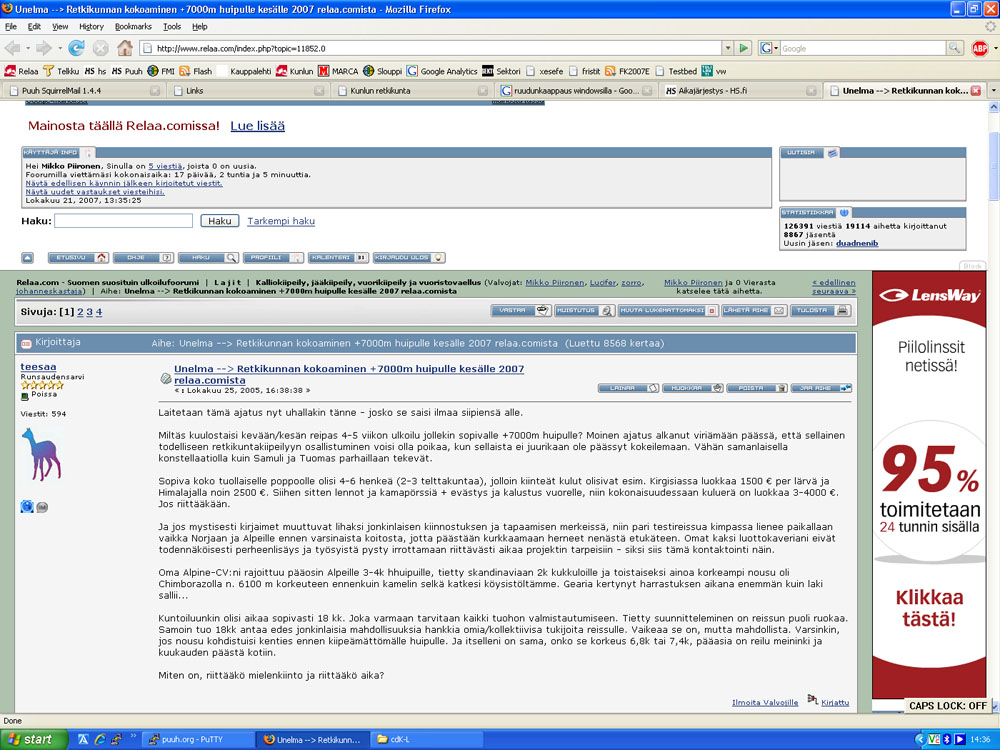Screen dimensions: 1000x750
Task: Click the Haku search button
Action: coord(219,221)
